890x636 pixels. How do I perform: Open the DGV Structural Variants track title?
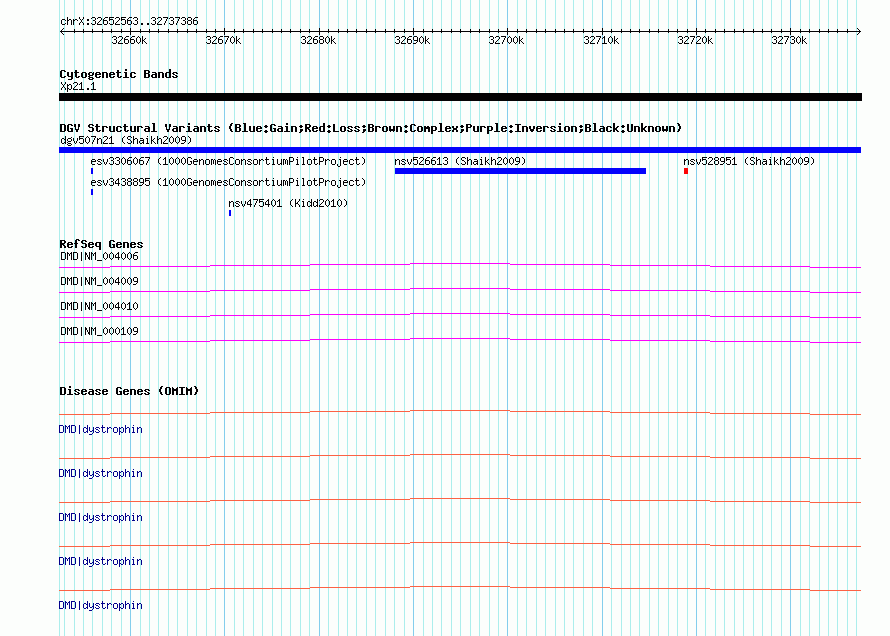tap(371, 128)
